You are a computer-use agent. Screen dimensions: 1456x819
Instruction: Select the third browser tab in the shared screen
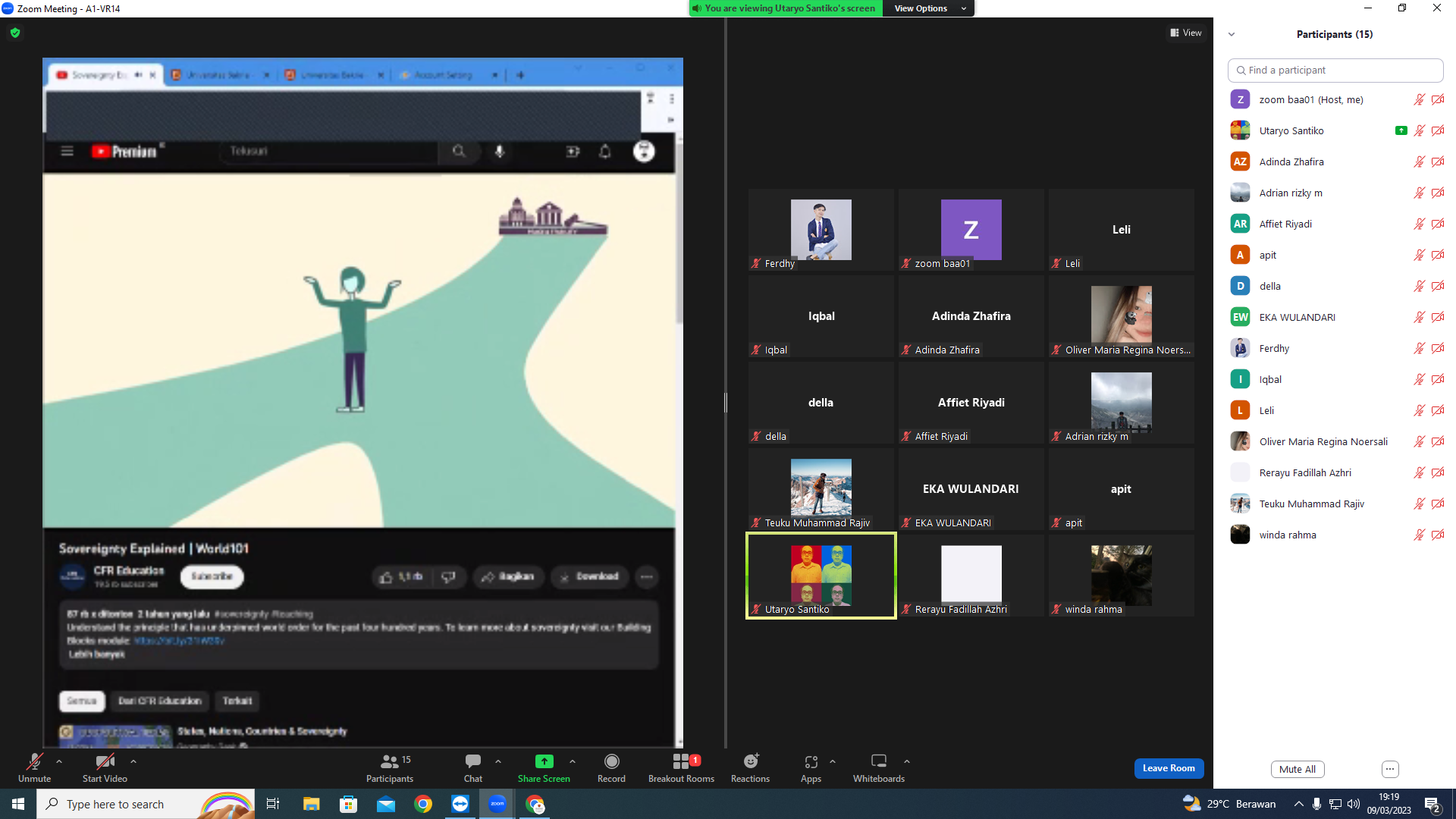coord(333,75)
